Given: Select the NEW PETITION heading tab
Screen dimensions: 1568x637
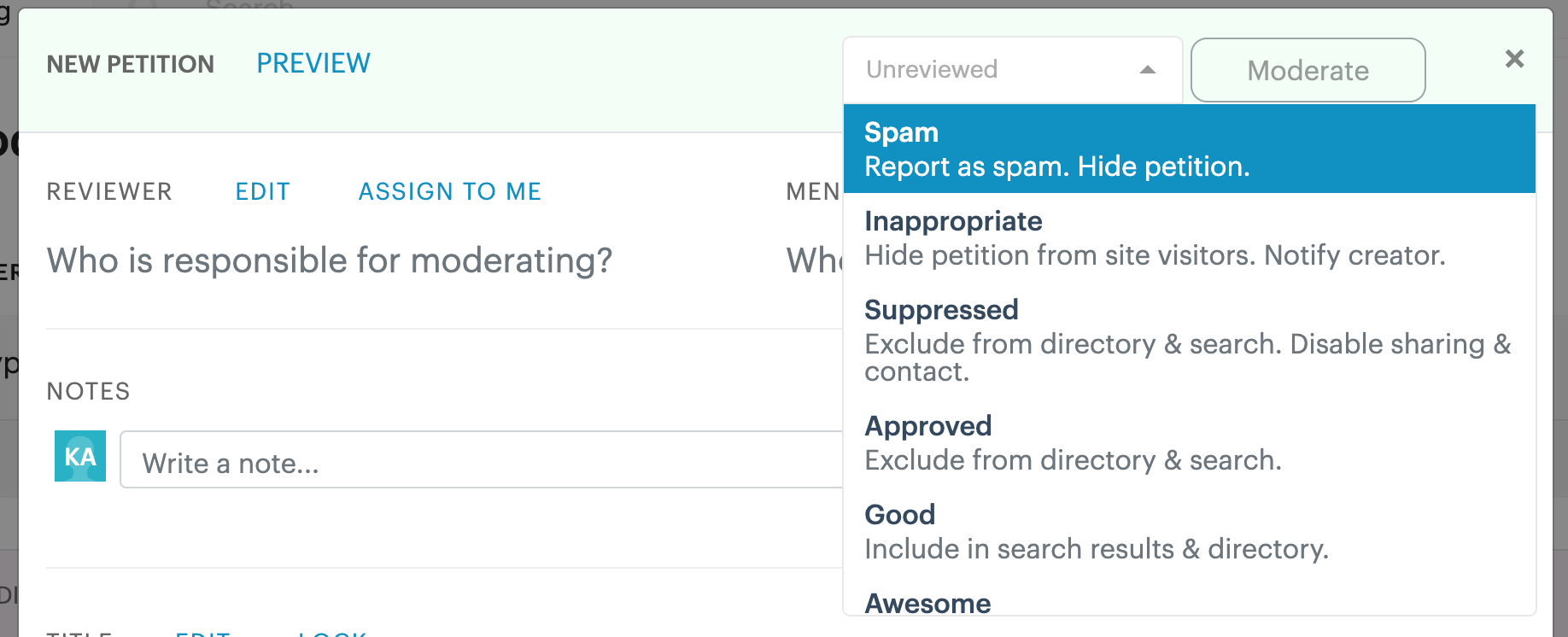Looking at the screenshot, I should tap(131, 64).
